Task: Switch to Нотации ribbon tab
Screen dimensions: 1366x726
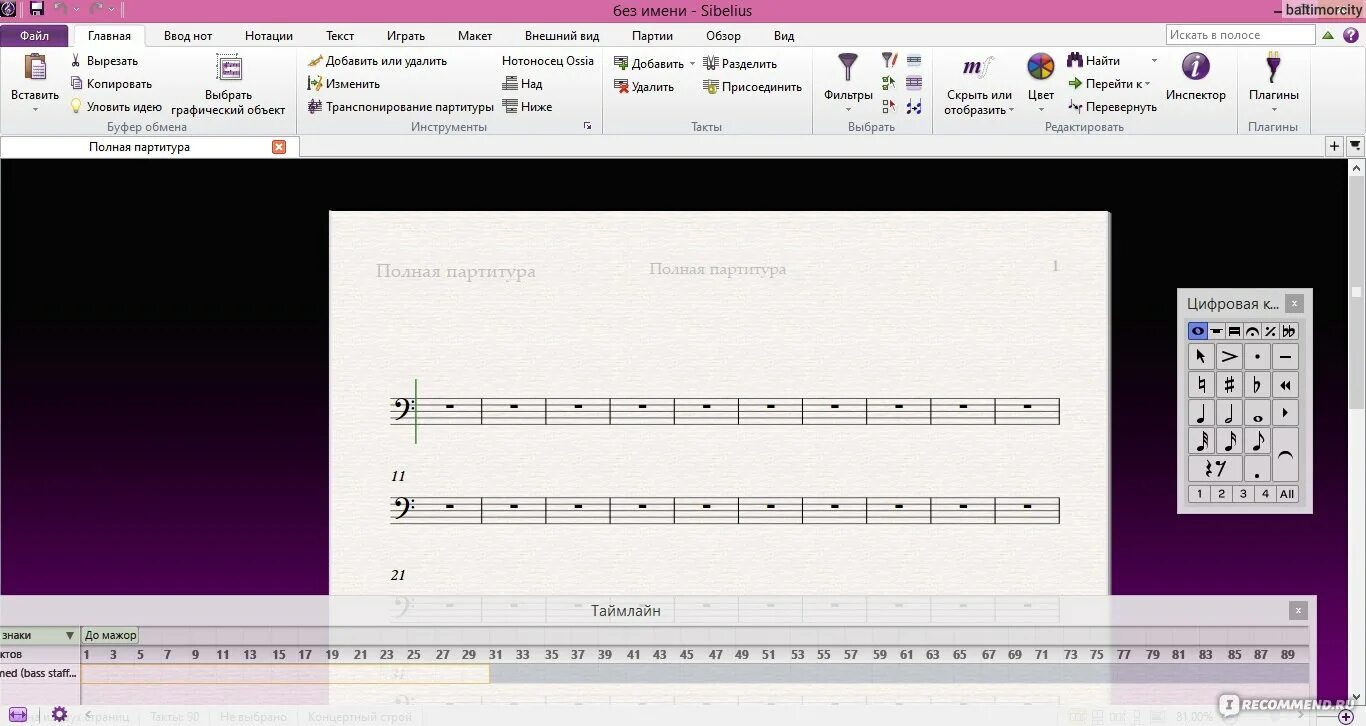Action: (x=269, y=36)
